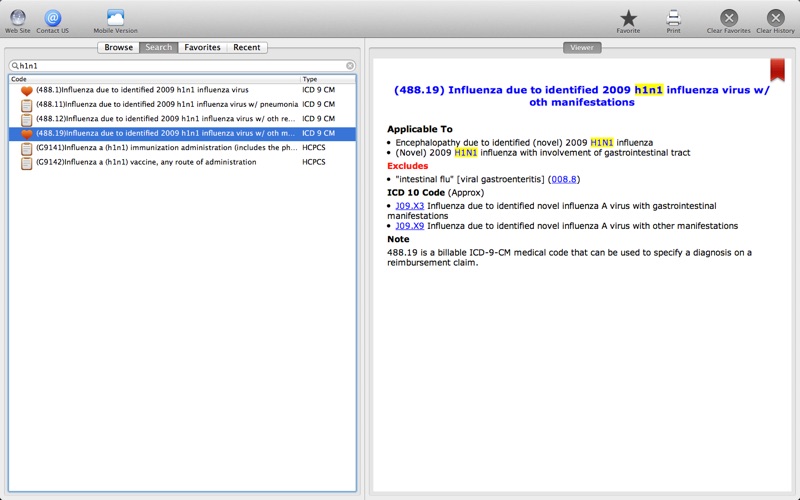Image resolution: width=800 pixels, height=500 pixels.
Task: Open the J09.X3 ICD 10 link
Action: pyautogui.click(x=410, y=206)
